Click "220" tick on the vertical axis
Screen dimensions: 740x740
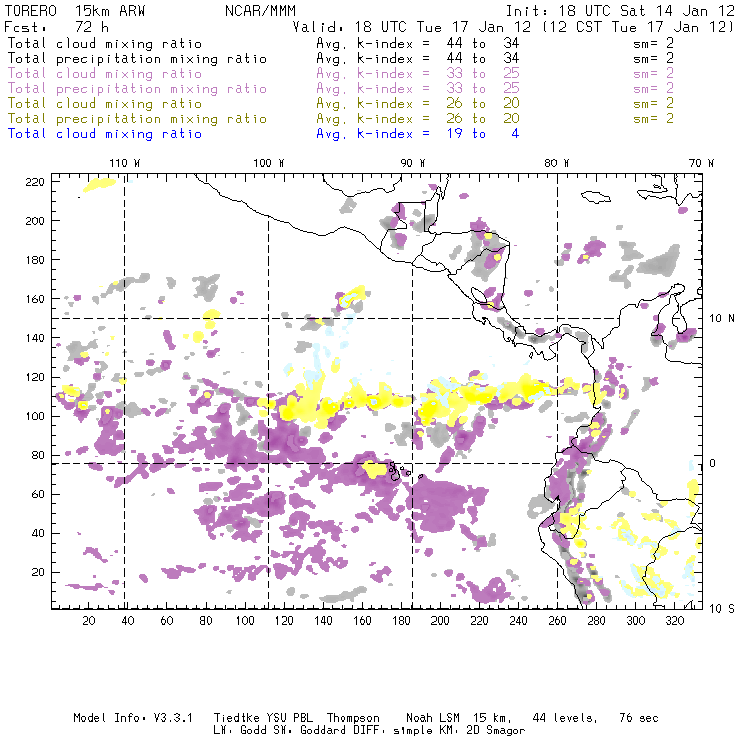click(x=35, y=182)
